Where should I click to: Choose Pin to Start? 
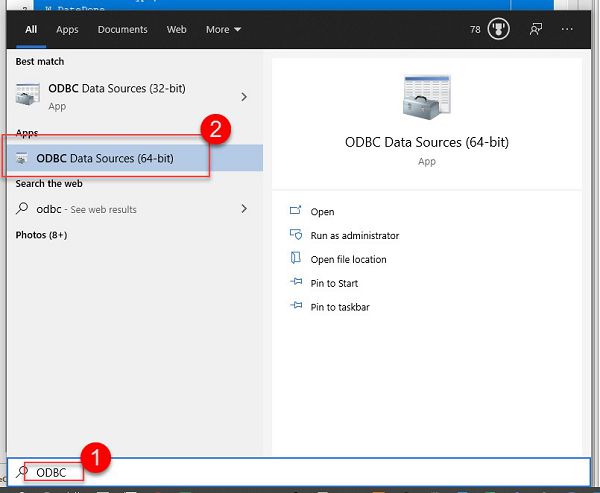[334, 283]
